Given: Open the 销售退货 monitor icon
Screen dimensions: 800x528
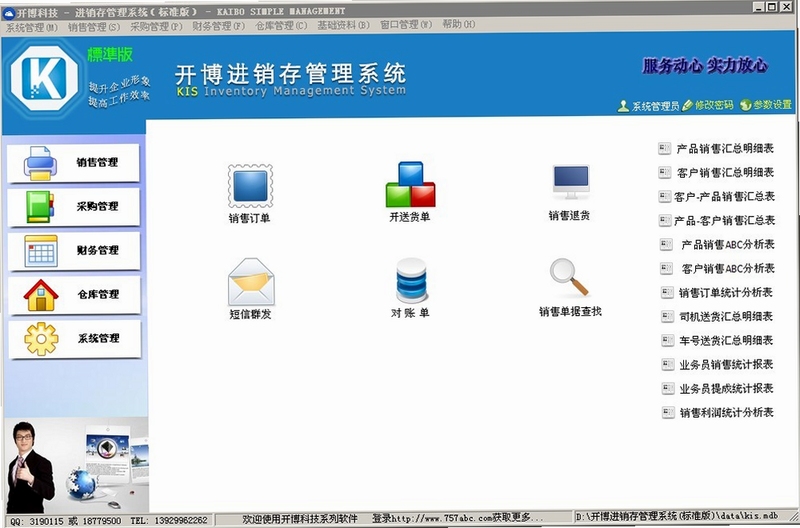Looking at the screenshot, I should coord(570,182).
